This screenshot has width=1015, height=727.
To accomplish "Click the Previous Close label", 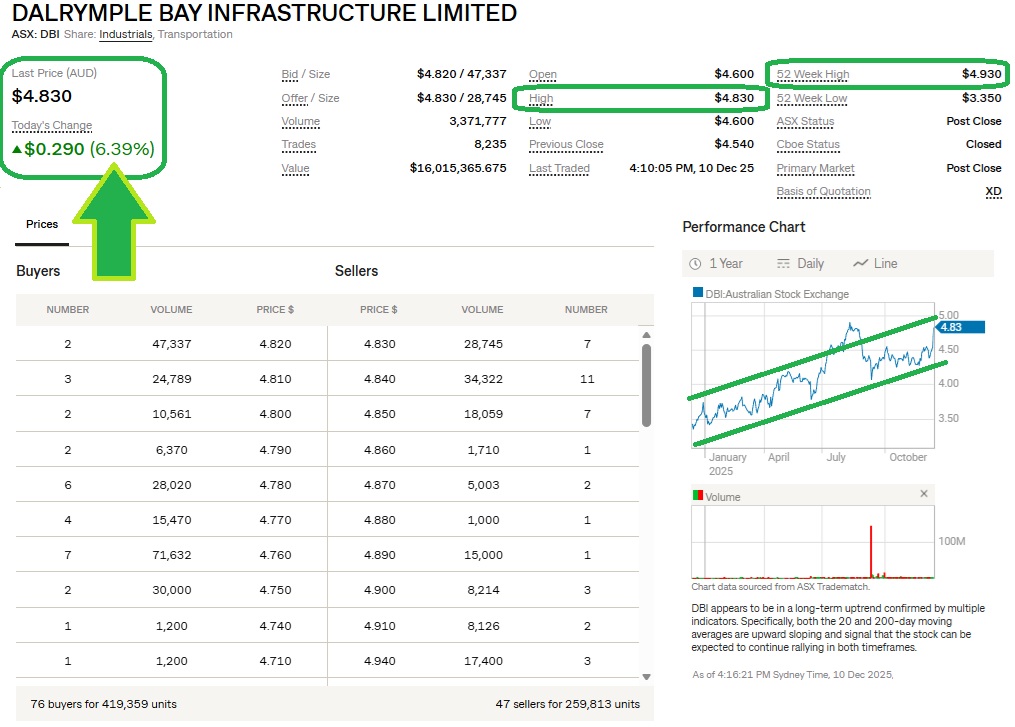I will 566,145.
